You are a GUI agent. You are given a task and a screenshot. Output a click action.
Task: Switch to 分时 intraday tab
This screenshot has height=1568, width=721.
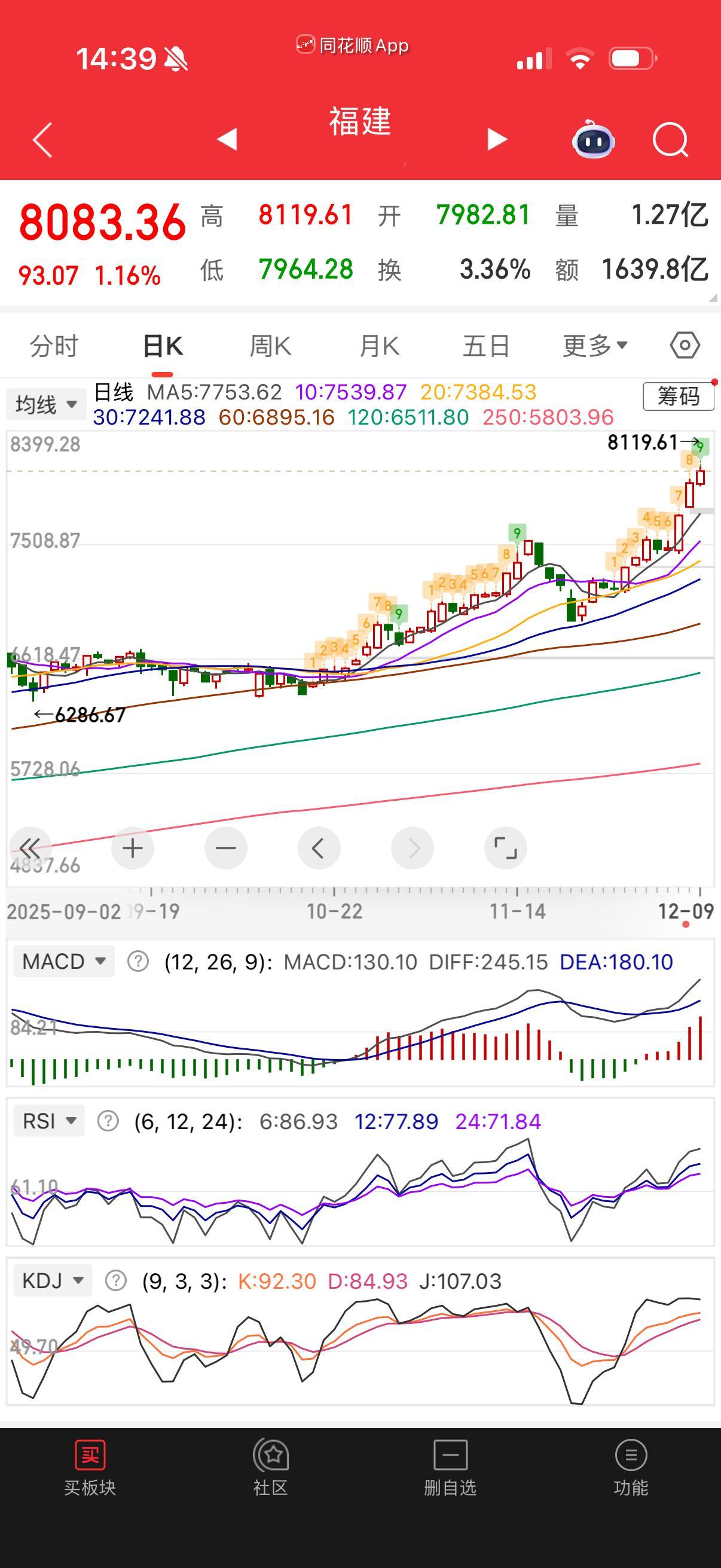tap(54, 346)
